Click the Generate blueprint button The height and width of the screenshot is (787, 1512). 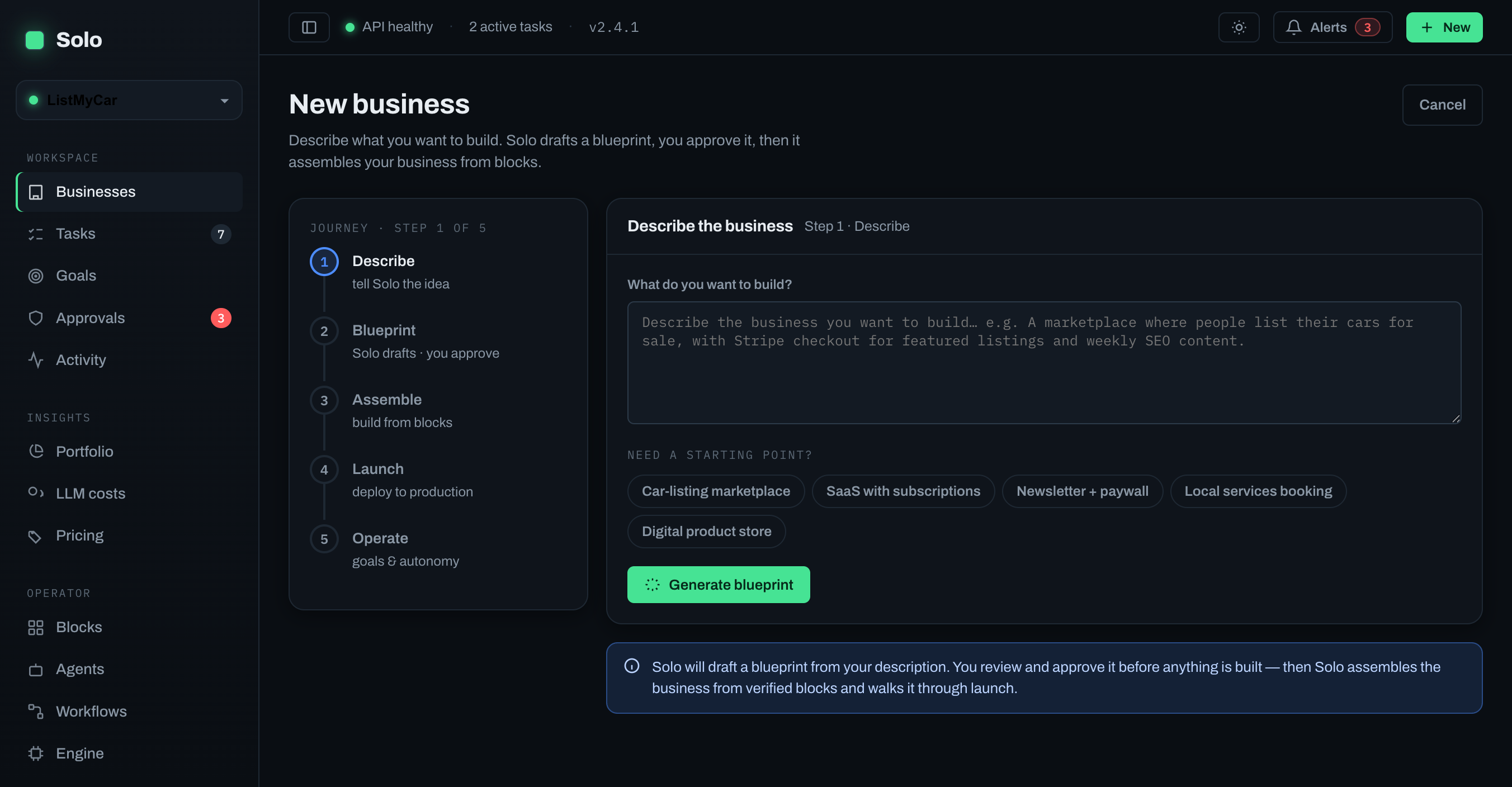coord(719,585)
